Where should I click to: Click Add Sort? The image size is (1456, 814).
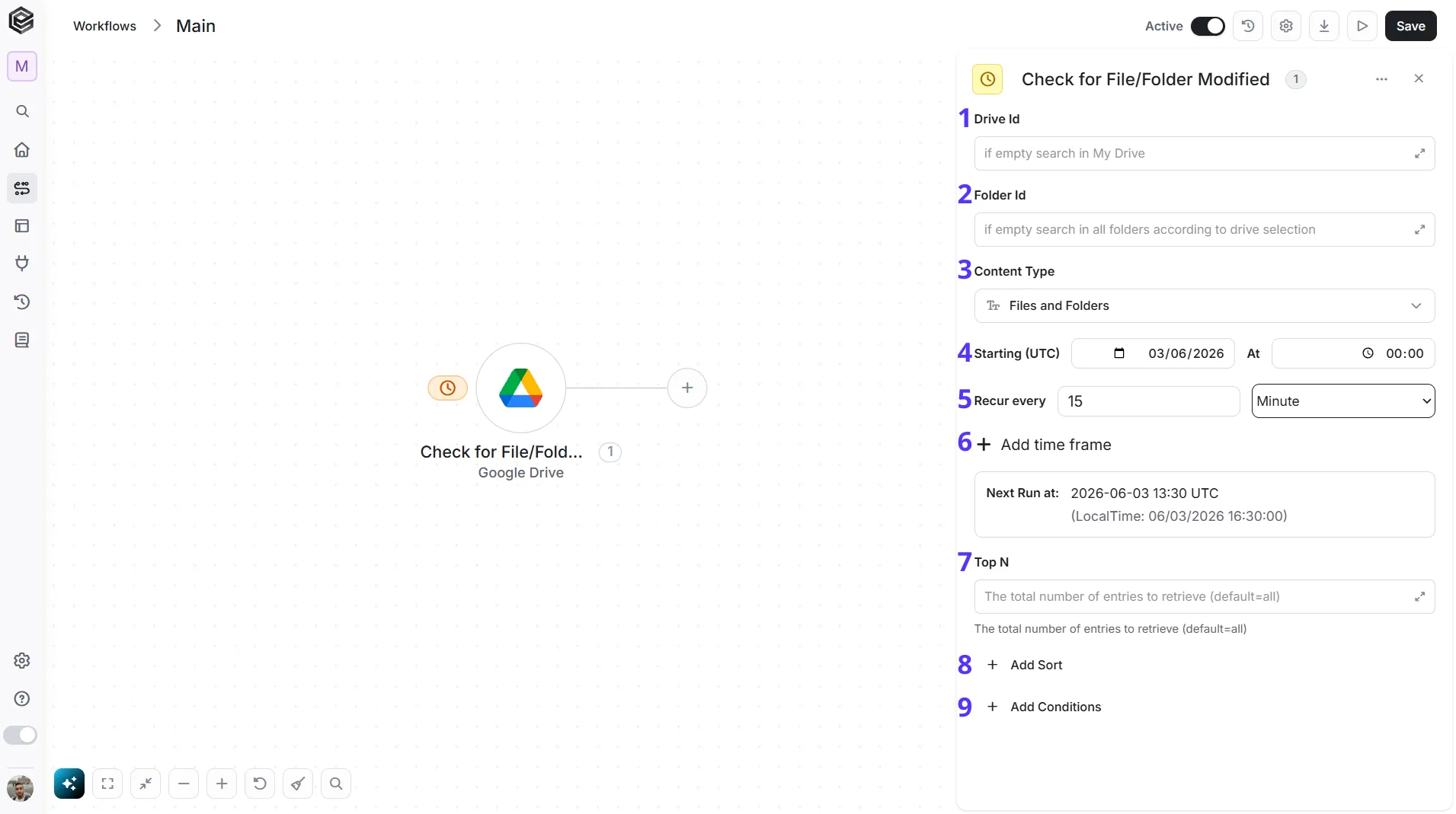[x=1025, y=665]
